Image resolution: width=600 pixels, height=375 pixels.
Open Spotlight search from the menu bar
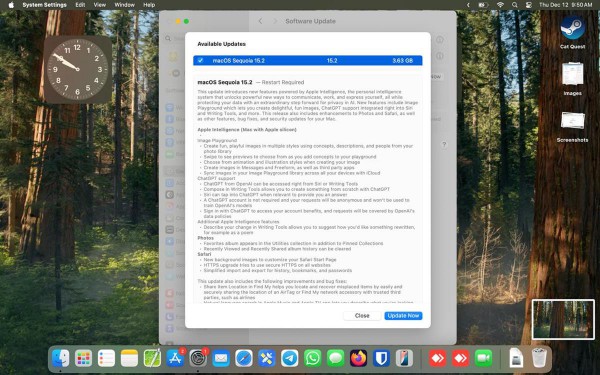click(x=515, y=5)
